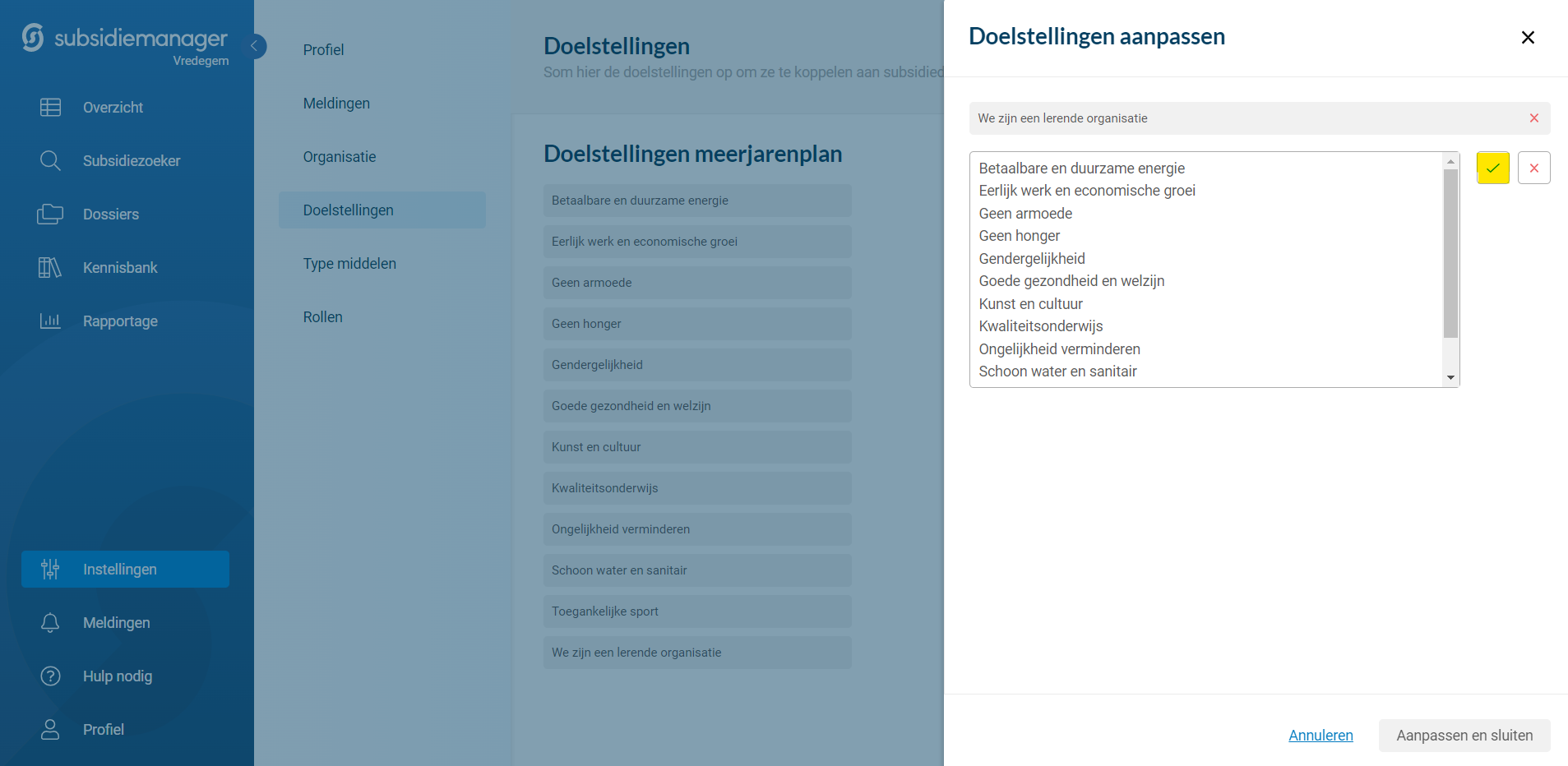Click the Annuleren link

(1321, 736)
